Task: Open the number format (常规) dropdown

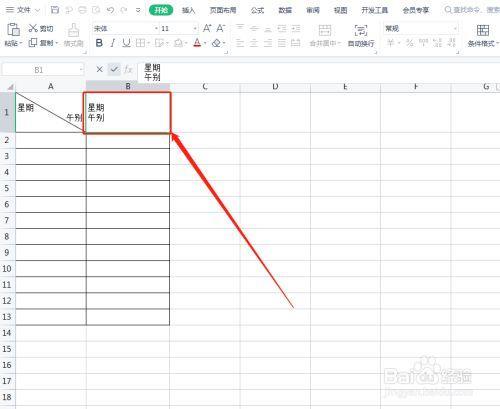Action: click(x=455, y=29)
